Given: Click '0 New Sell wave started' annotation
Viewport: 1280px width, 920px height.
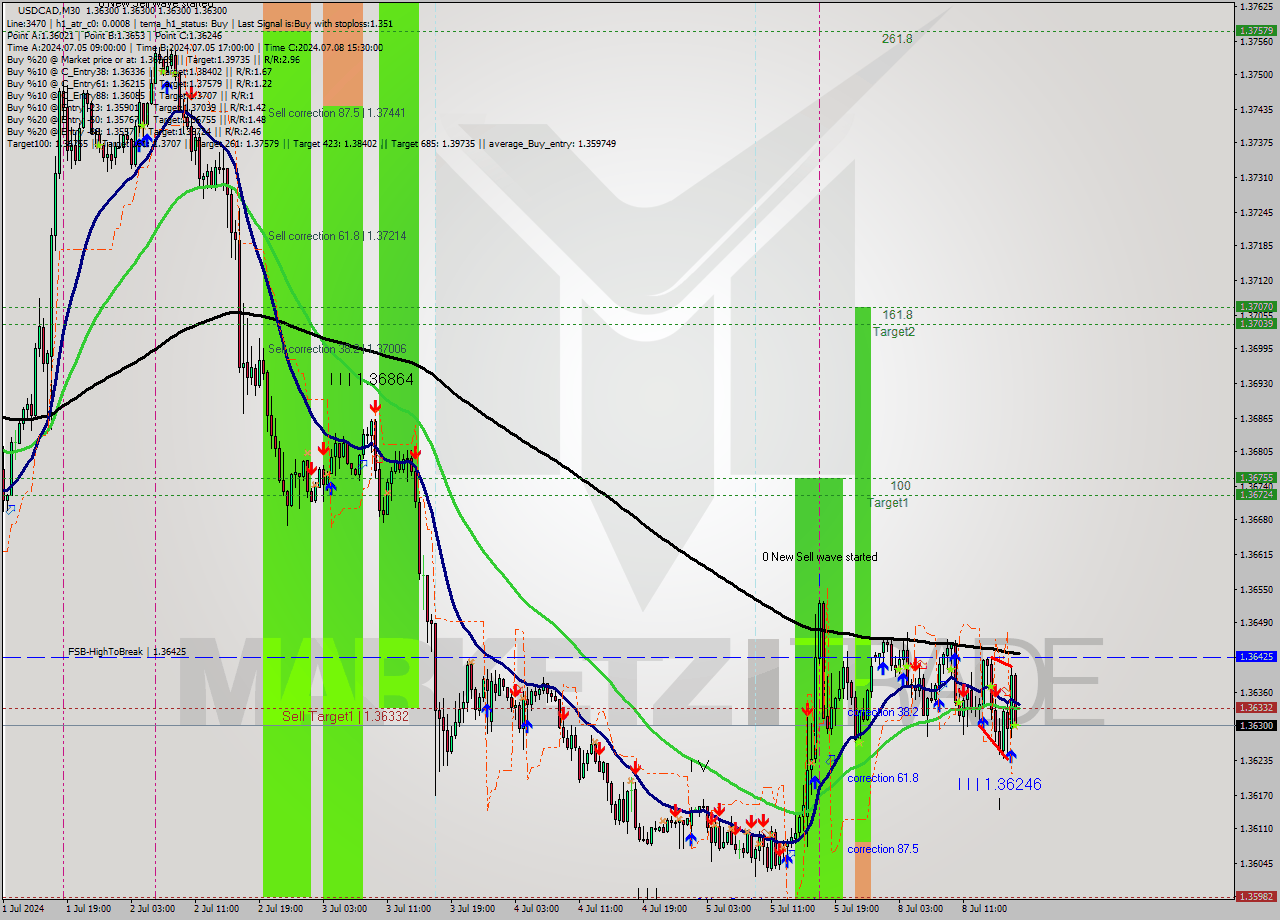Looking at the screenshot, I should (819, 557).
